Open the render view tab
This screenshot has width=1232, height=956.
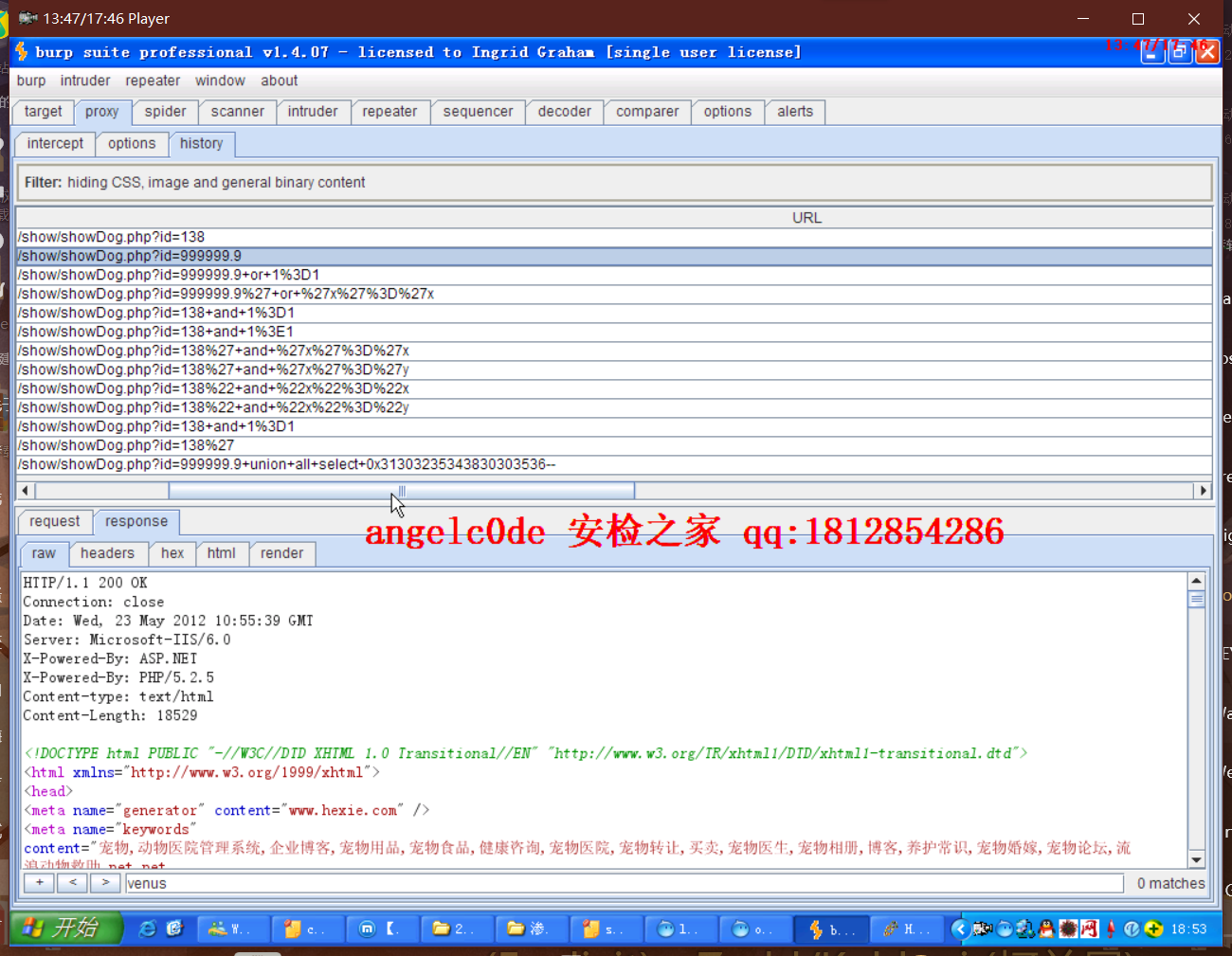(x=282, y=553)
